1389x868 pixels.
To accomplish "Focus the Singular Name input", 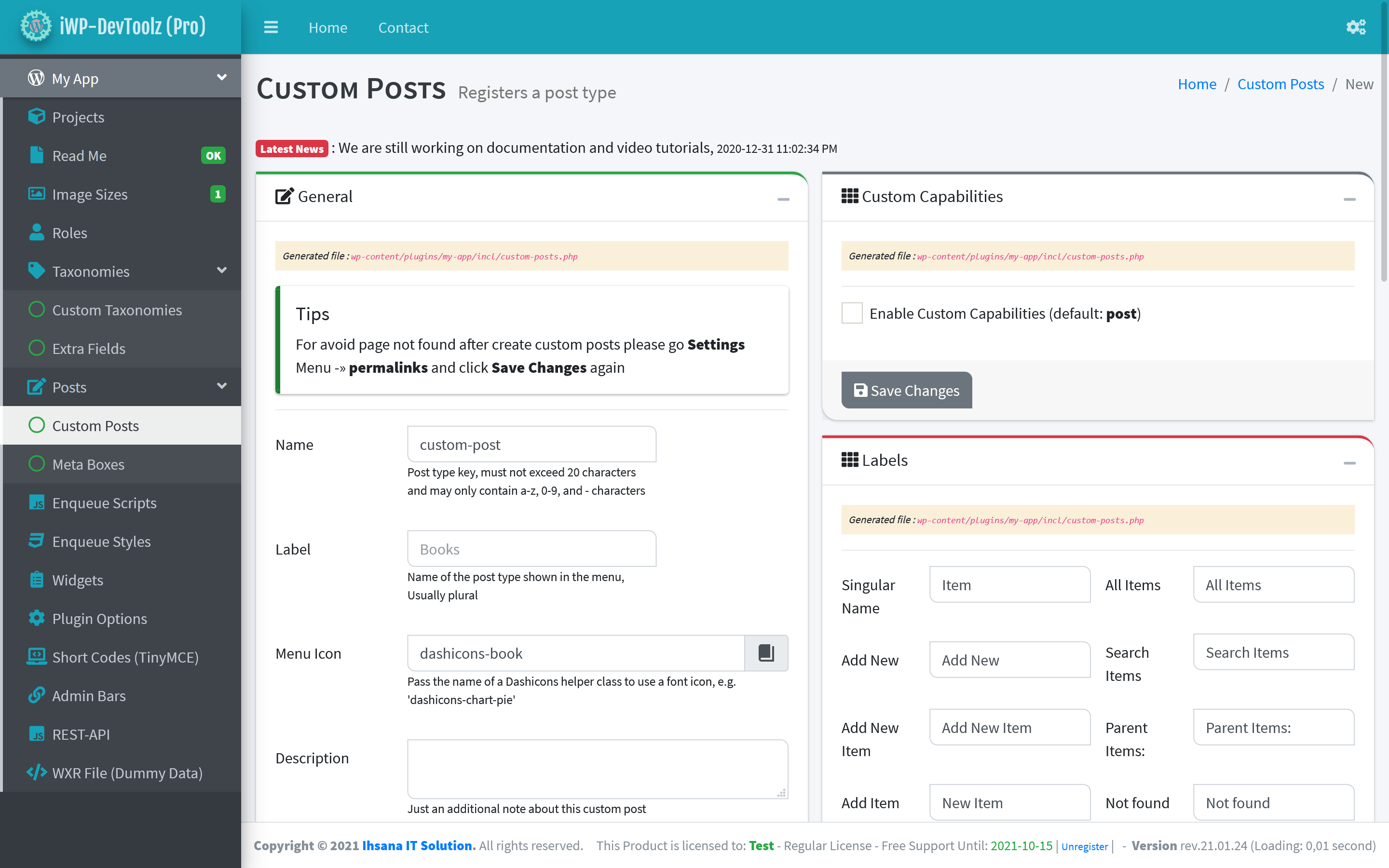I will pos(1009,584).
